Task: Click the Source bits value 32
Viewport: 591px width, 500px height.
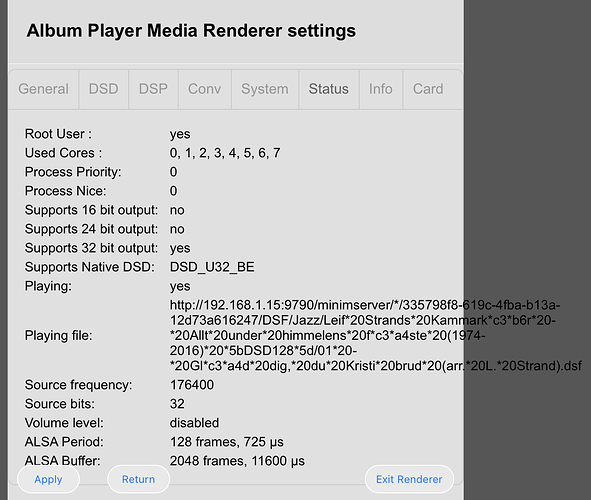Action: [x=177, y=404]
